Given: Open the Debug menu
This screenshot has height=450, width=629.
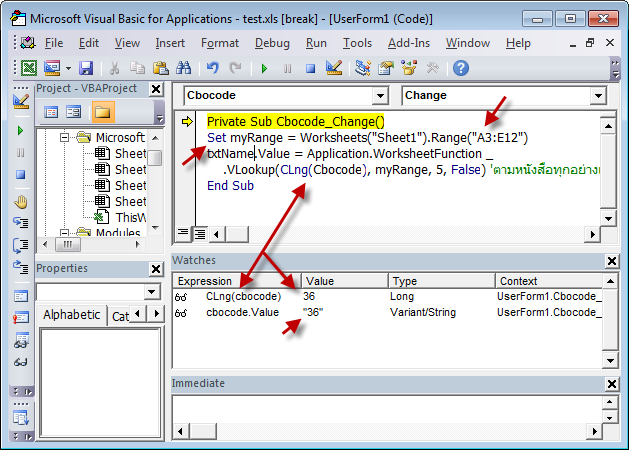Looking at the screenshot, I should [271, 43].
